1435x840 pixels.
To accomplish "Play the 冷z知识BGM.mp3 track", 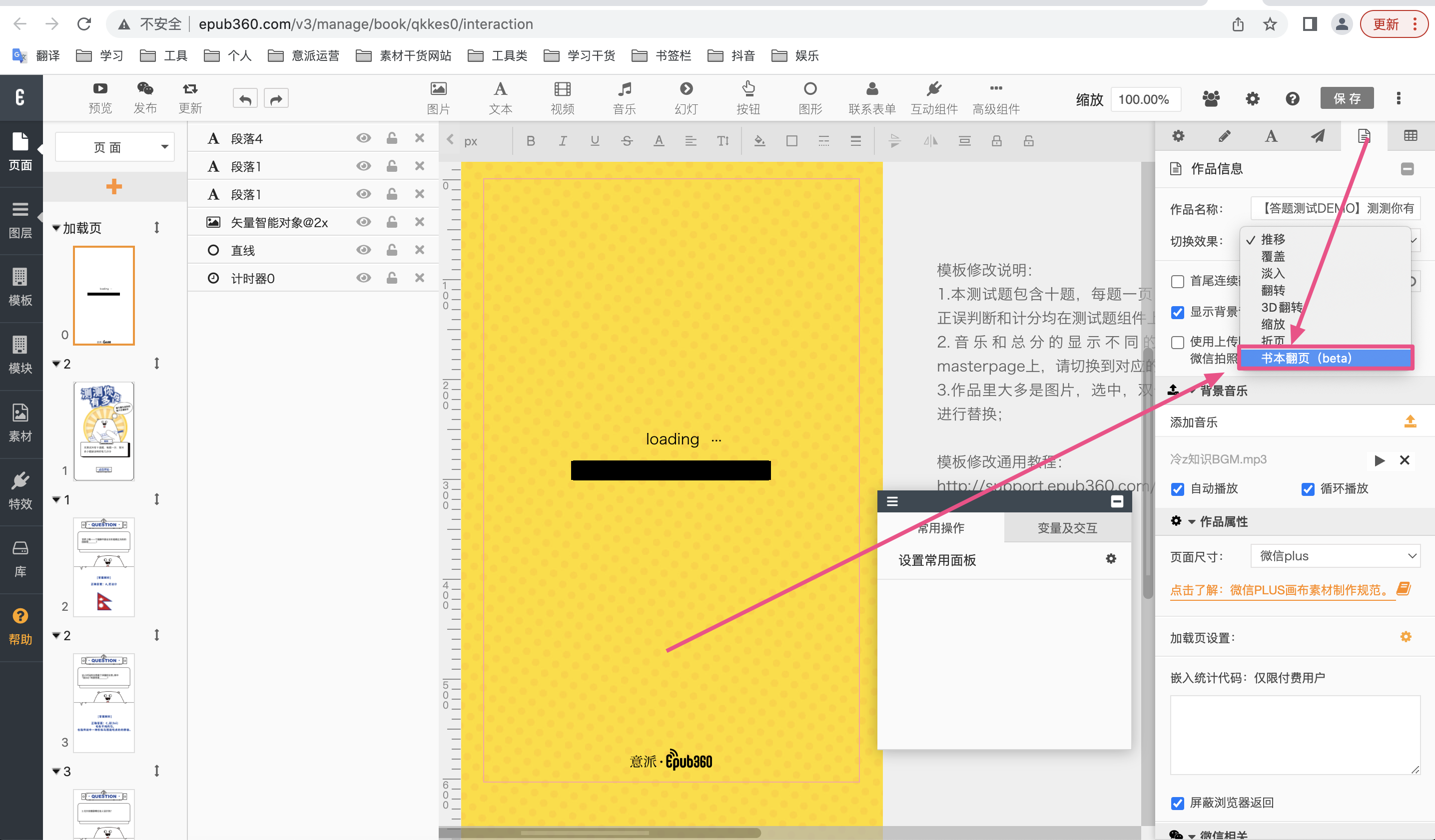I will (1379, 460).
